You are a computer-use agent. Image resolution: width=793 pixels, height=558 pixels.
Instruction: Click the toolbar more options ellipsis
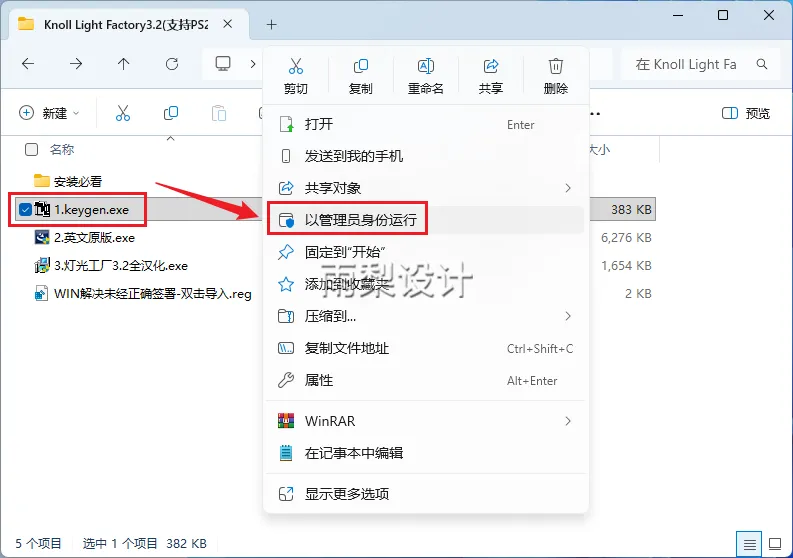595,113
